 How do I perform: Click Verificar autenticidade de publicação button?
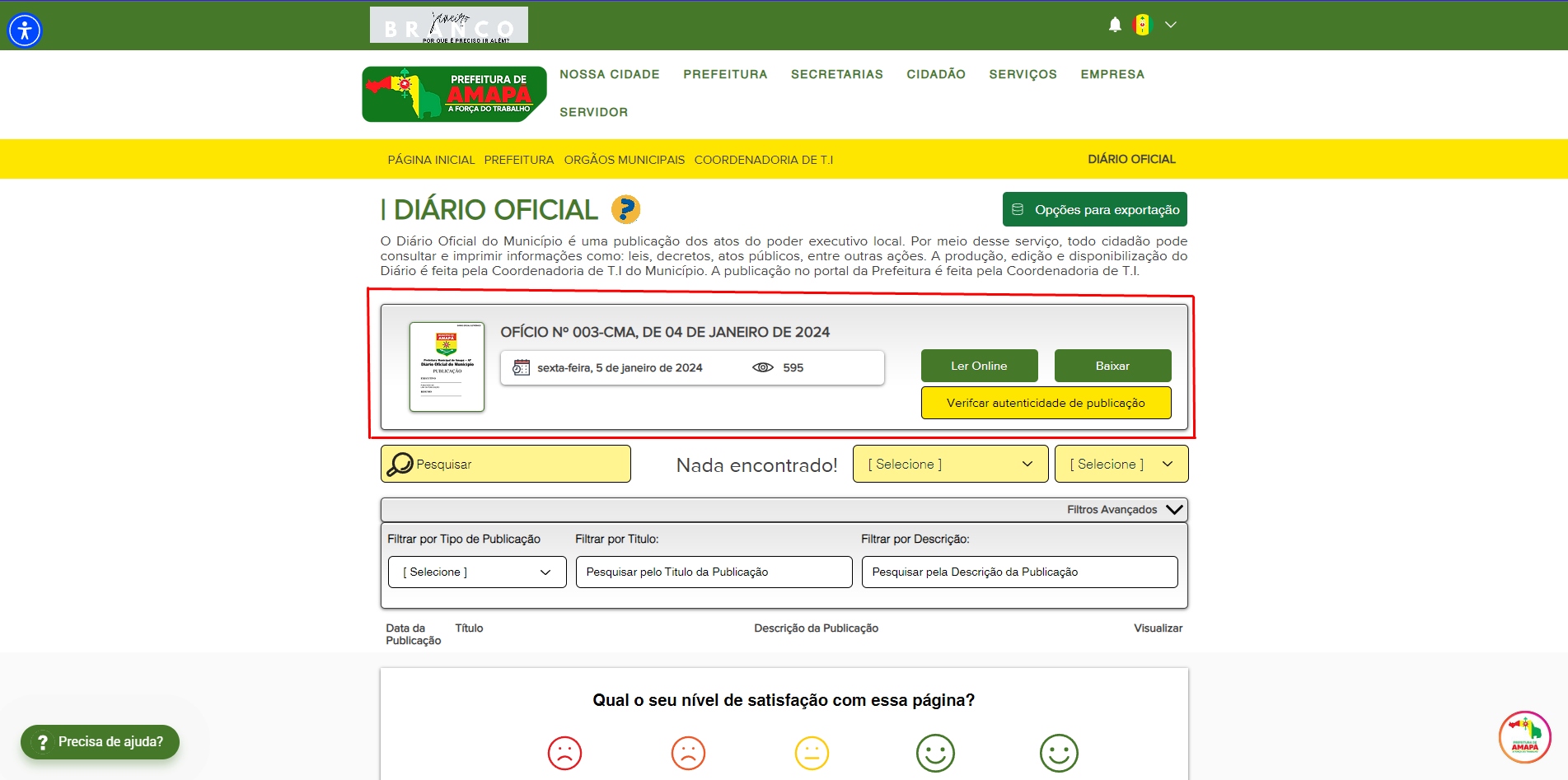(x=1046, y=403)
